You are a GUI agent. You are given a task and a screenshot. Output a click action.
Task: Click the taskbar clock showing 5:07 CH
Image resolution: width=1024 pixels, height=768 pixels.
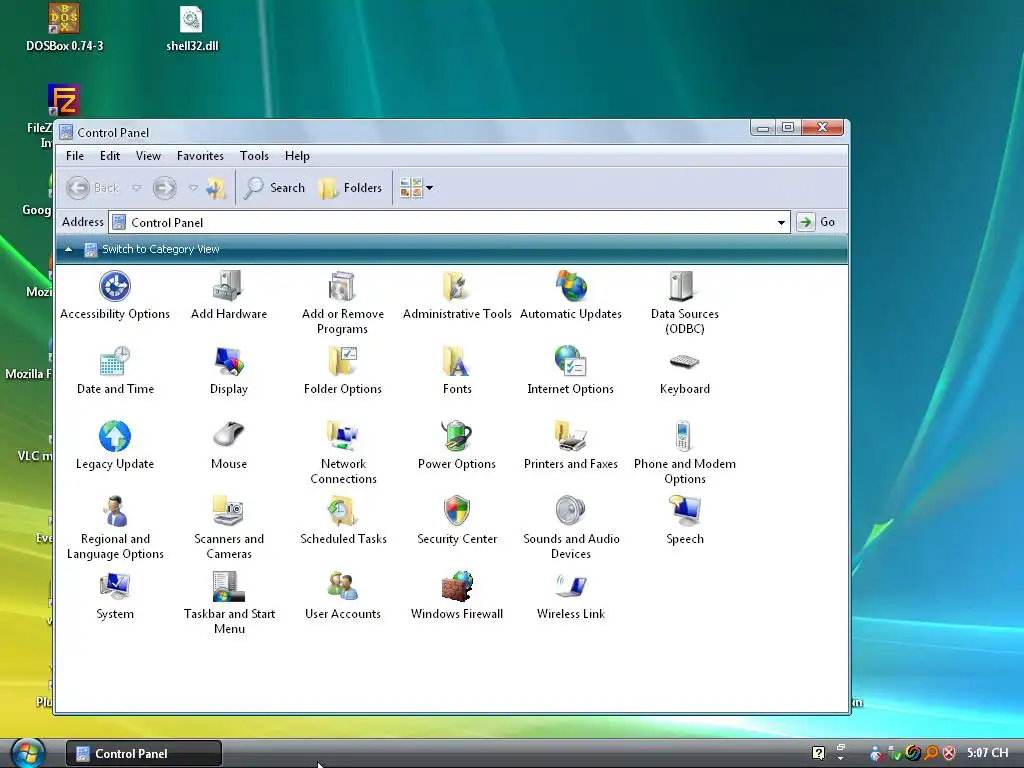[x=987, y=753]
